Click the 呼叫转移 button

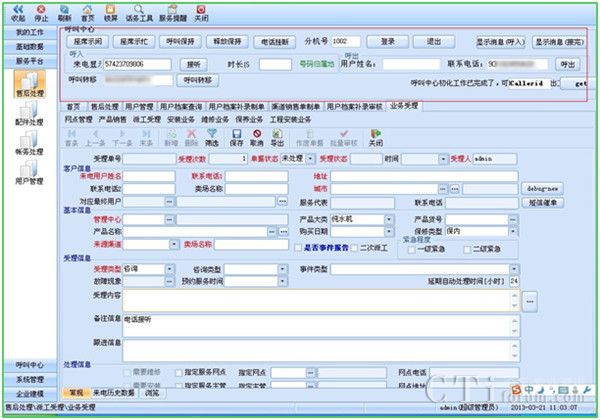click(x=197, y=79)
